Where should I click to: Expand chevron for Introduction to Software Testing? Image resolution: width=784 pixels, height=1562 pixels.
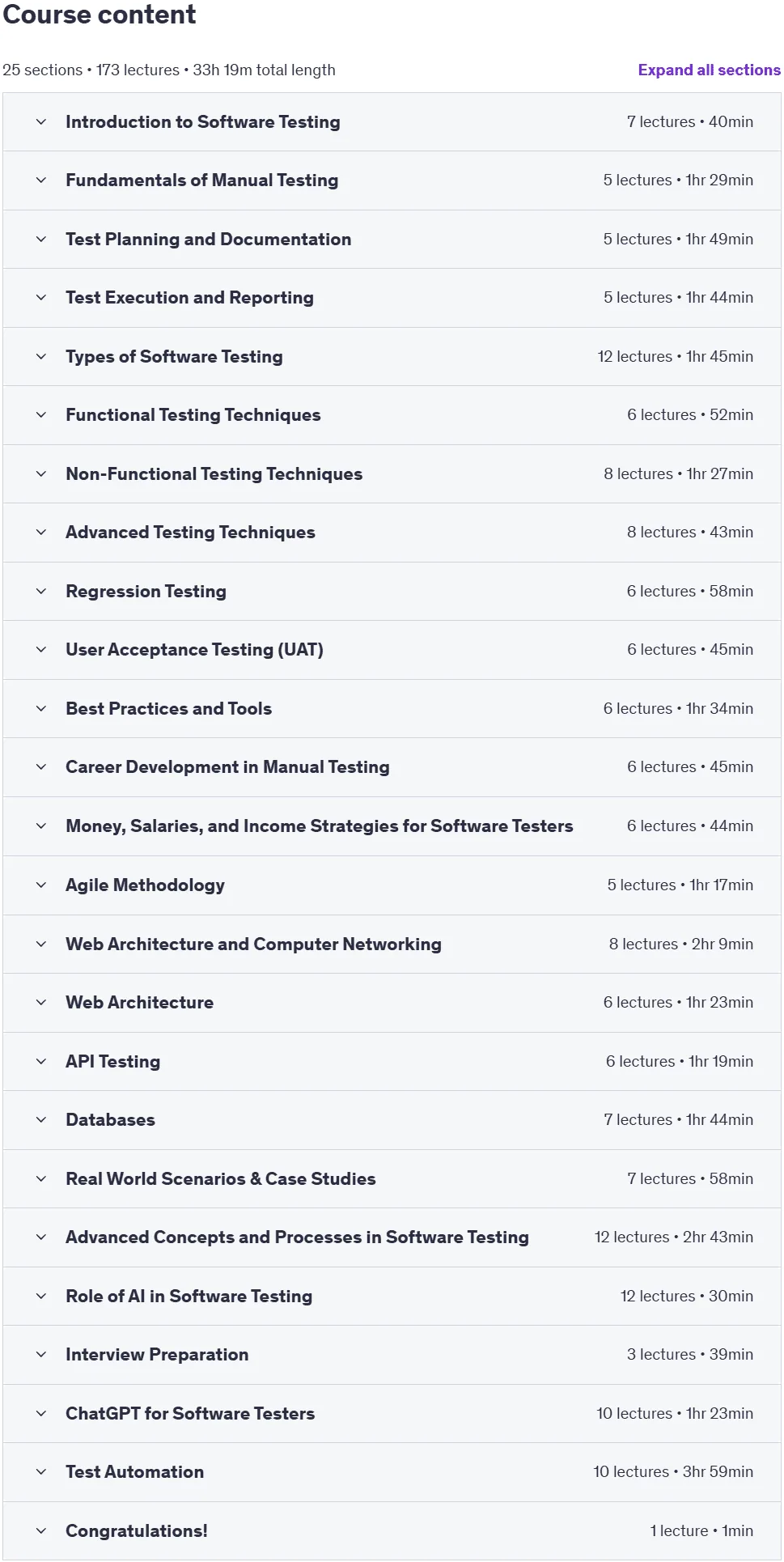coord(41,122)
